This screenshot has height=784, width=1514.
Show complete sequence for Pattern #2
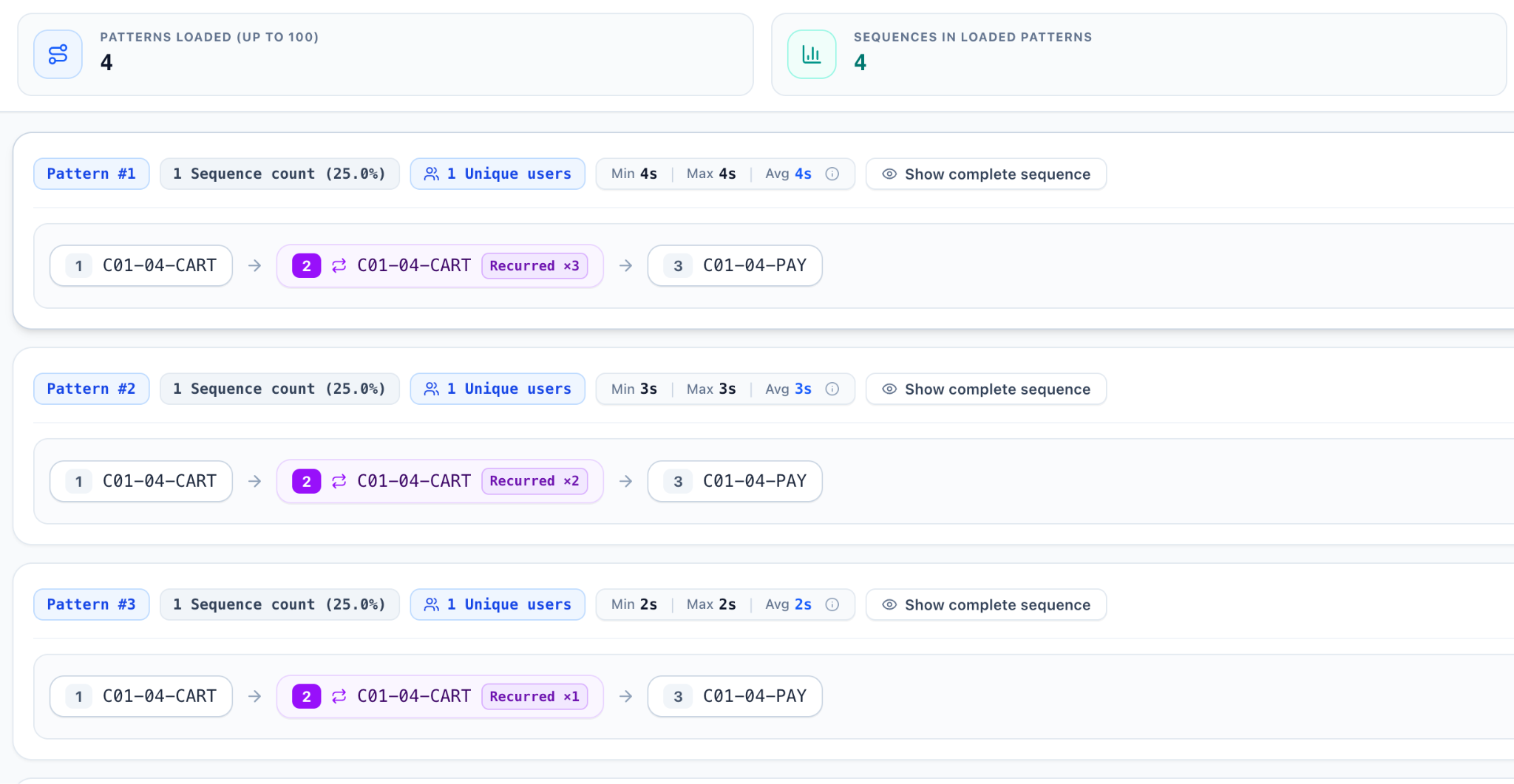point(986,389)
